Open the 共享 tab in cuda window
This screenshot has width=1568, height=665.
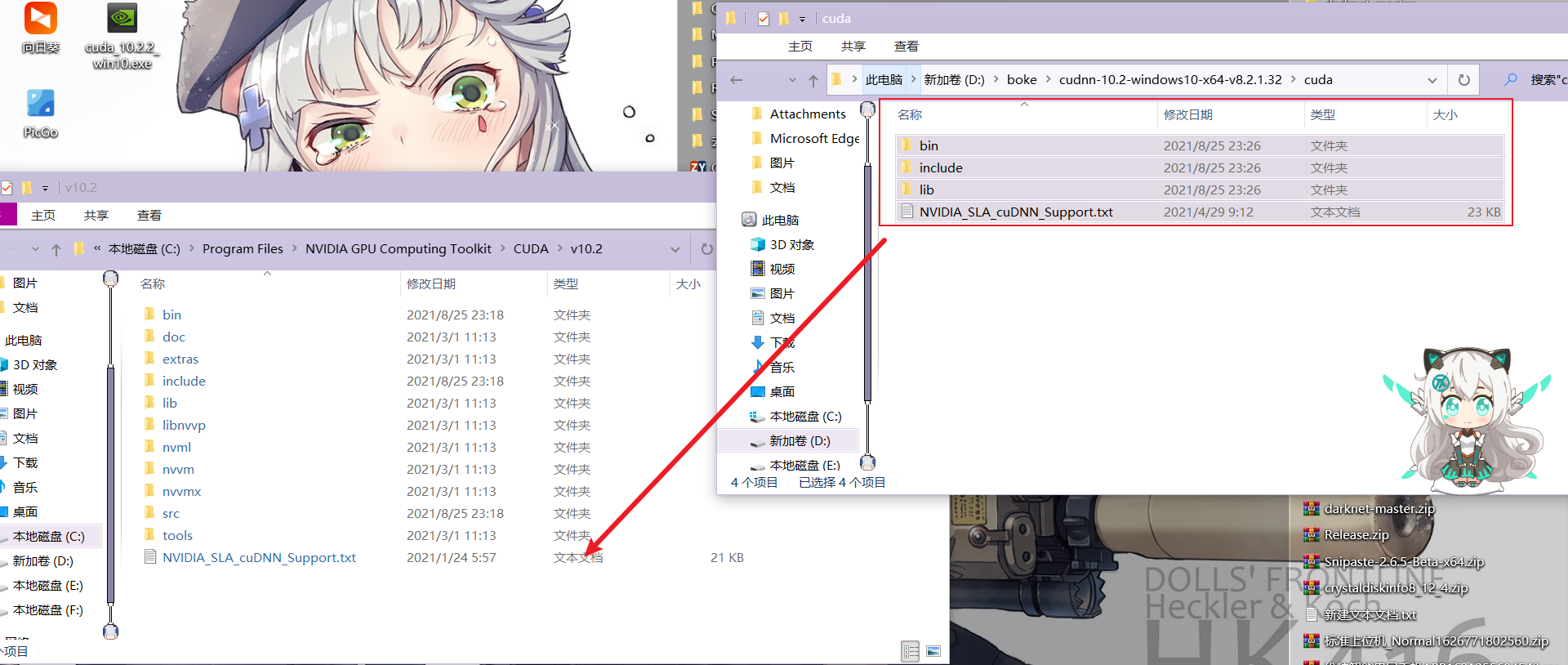853,47
